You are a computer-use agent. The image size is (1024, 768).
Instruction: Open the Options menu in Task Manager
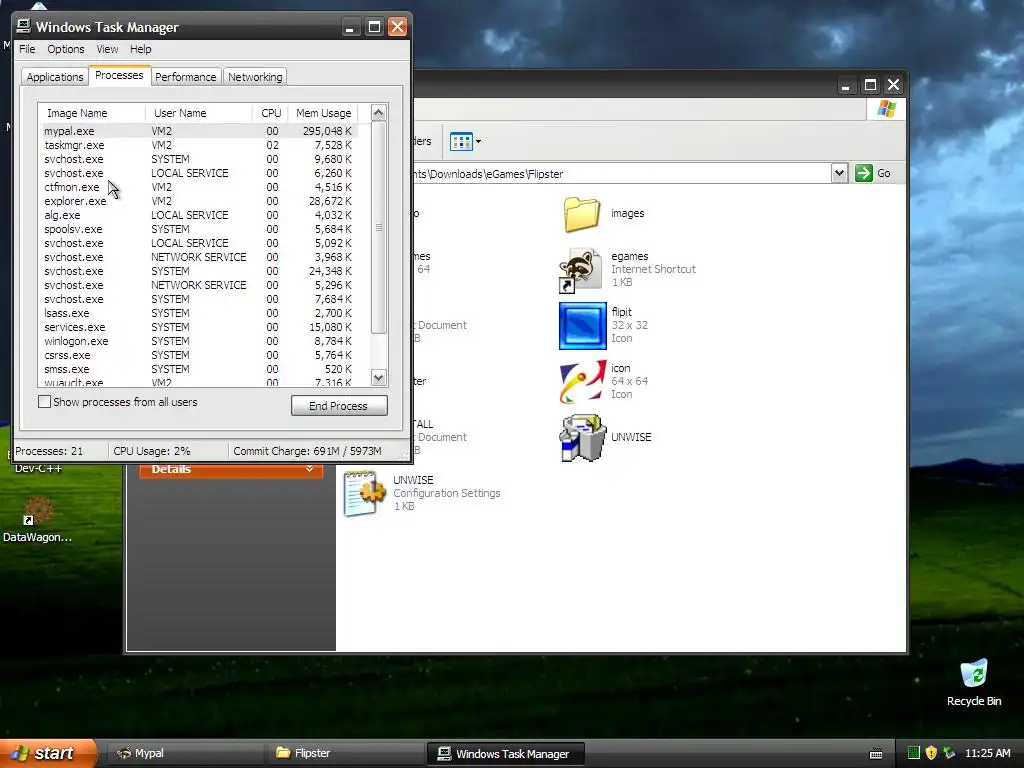click(65, 49)
